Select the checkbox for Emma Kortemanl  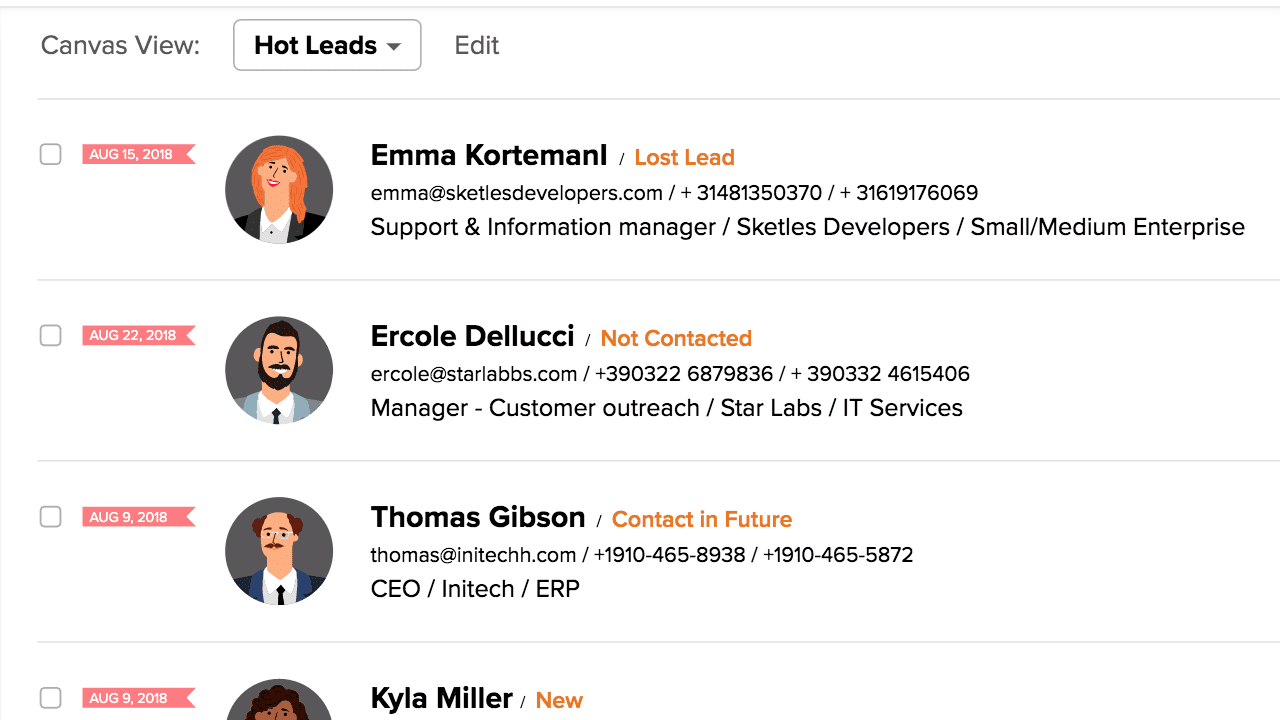51,154
